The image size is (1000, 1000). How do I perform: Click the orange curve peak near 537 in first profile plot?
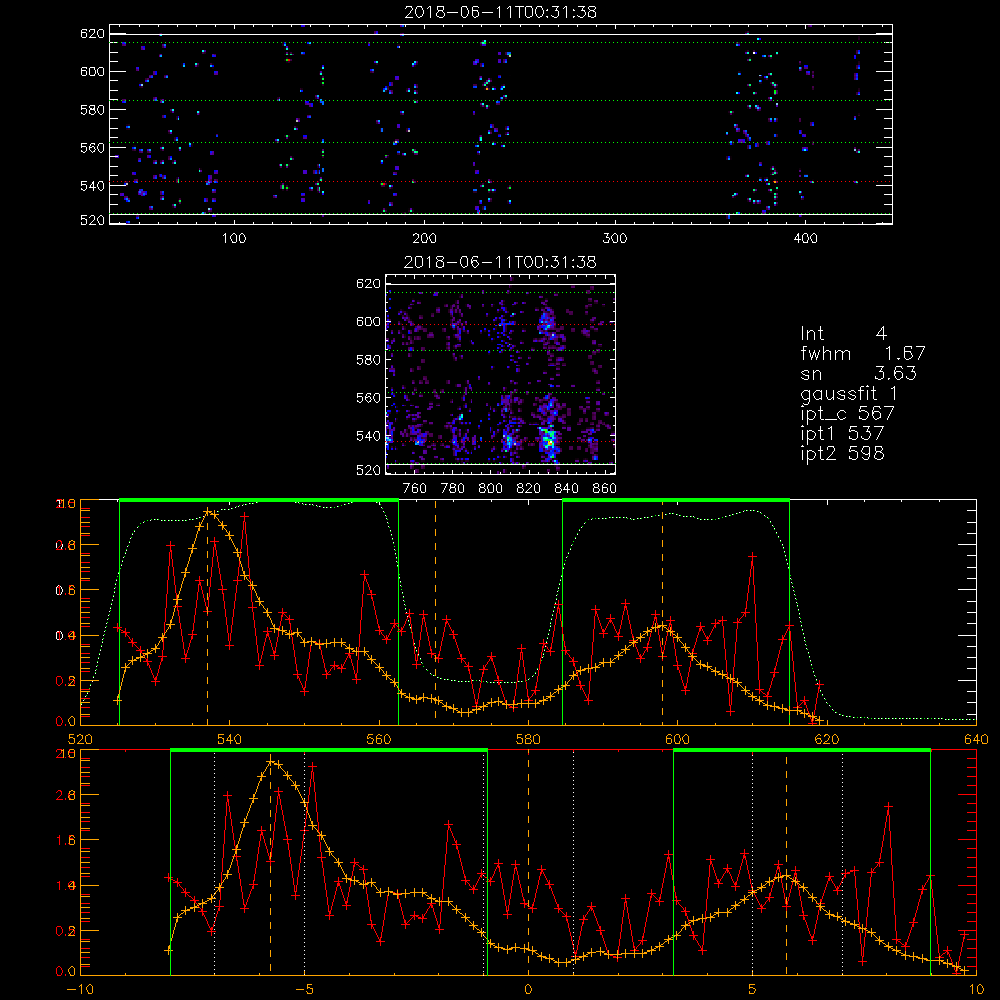pyautogui.click(x=207, y=511)
